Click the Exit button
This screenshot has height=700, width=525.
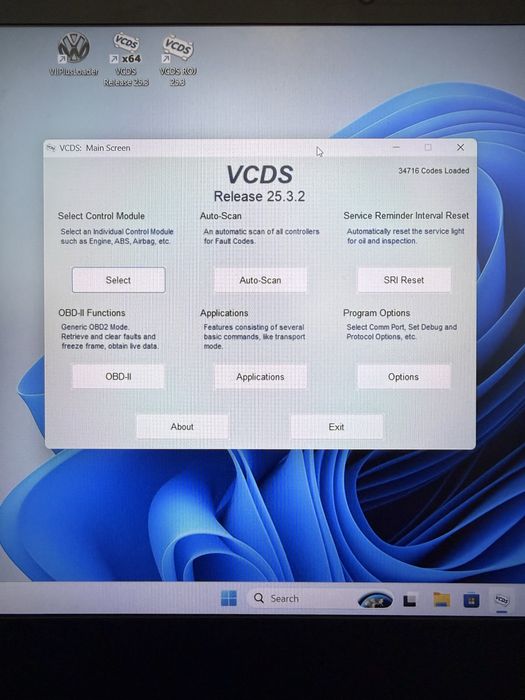pyautogui.click(x=337, y=427)
